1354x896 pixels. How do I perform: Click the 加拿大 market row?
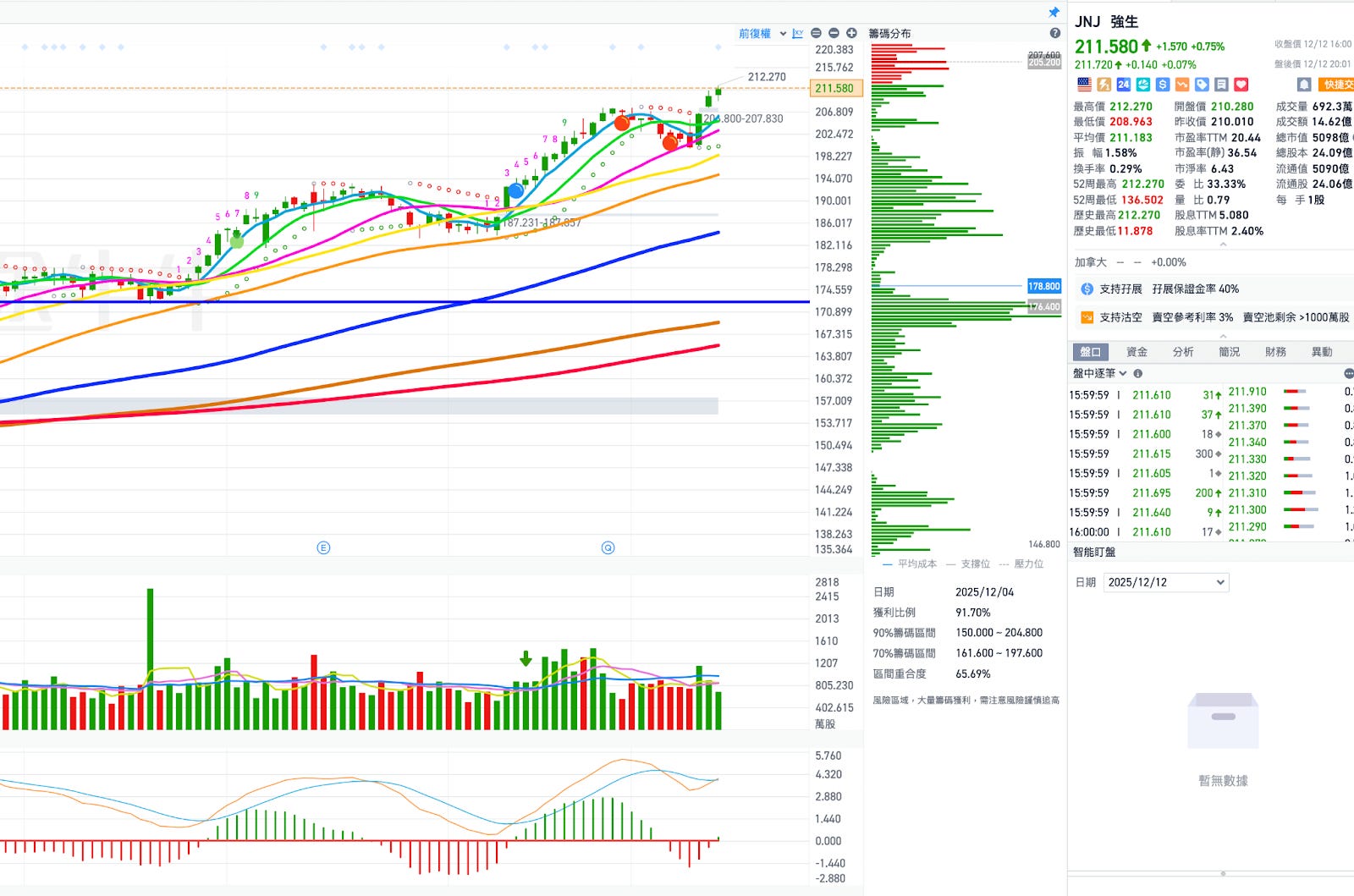(x=1130, y=262)
